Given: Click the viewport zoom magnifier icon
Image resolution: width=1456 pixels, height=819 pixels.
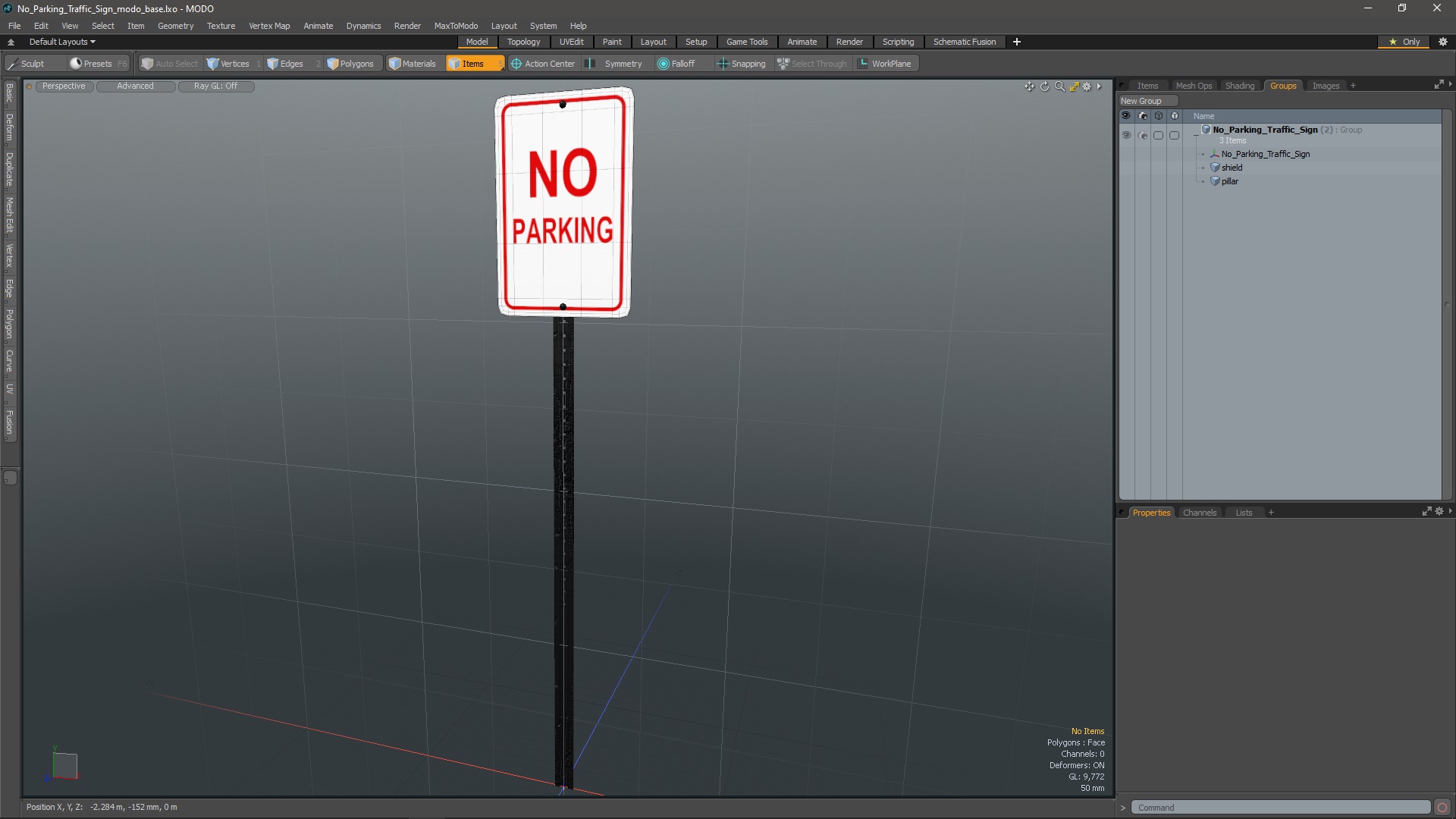Looking at the screenshot, I should [x=1059, y=86].
